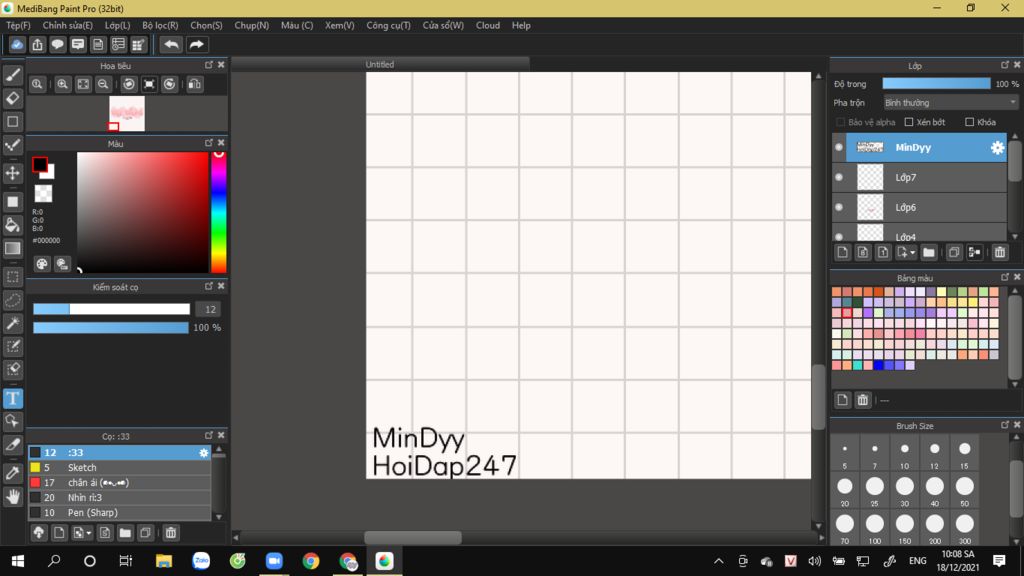1024x576 pixels.
Task: Select the Pen (Sharp) brush
Action: click(120, 513)
